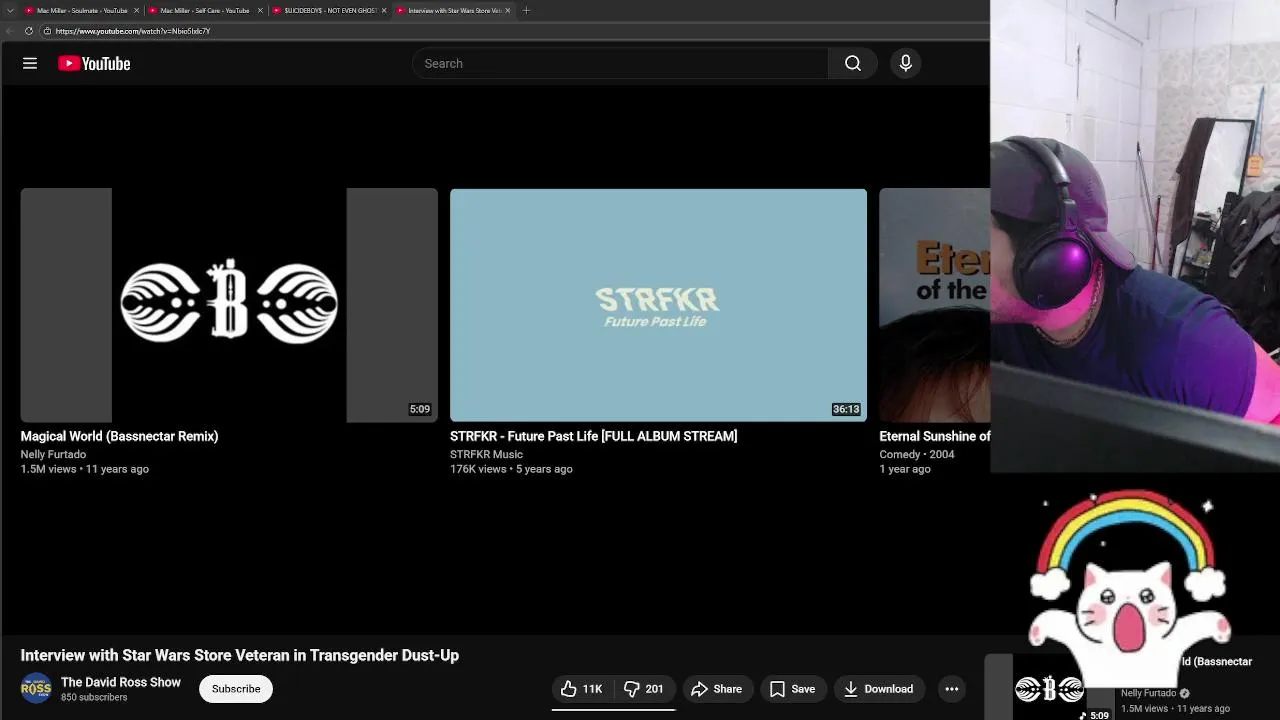Open The David Ross Show channel avatar

click(36, 688)
